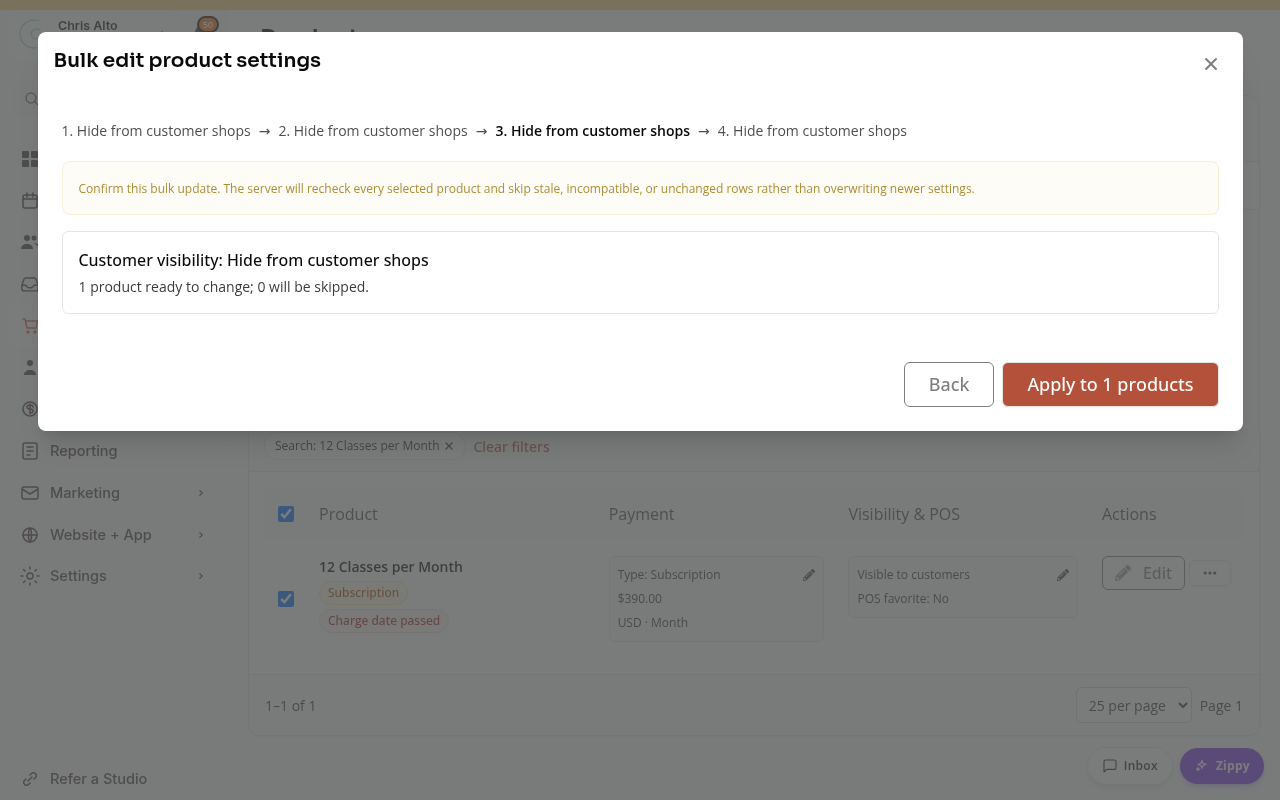
Task: Select step 2 Hide from customer shops
Action: pos(373,131)
